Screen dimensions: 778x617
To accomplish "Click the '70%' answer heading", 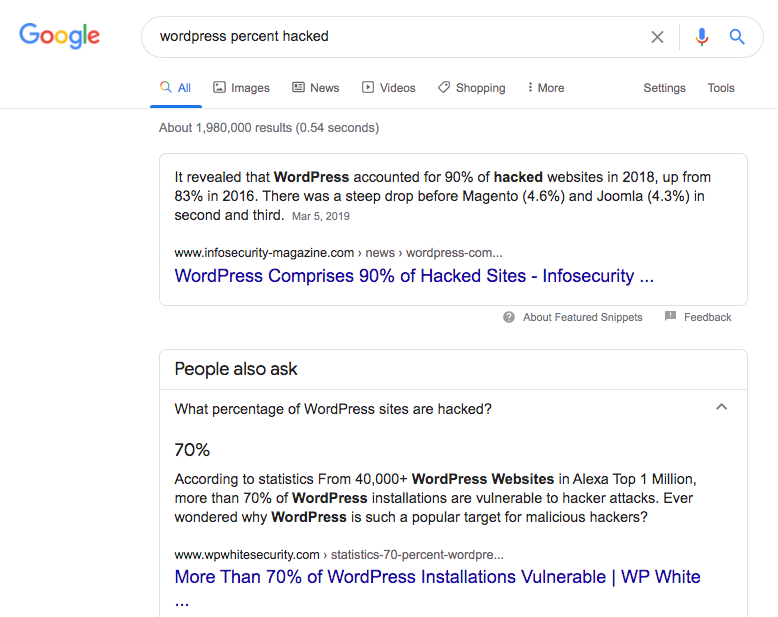I will coord(192,450).
